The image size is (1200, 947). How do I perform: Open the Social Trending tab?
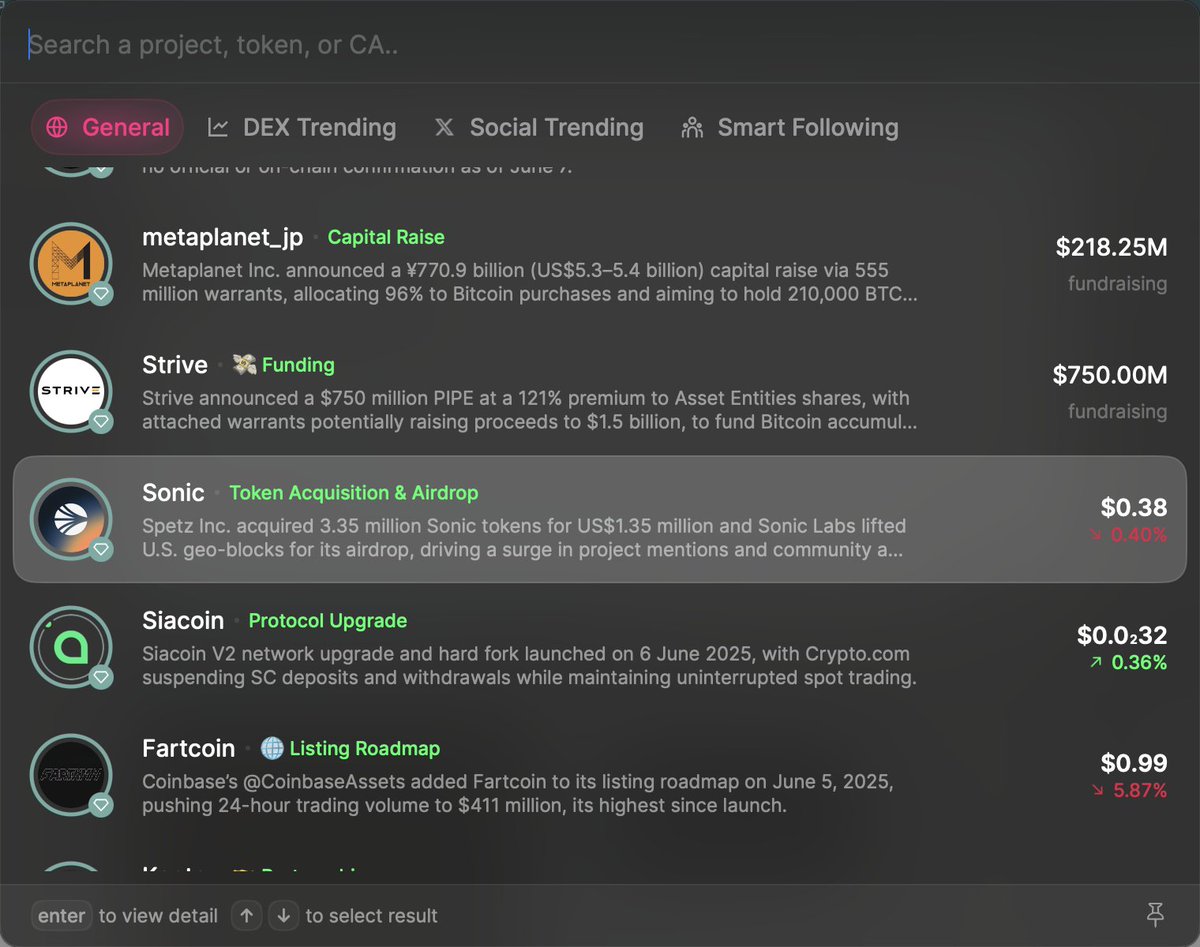pos(539,128)
